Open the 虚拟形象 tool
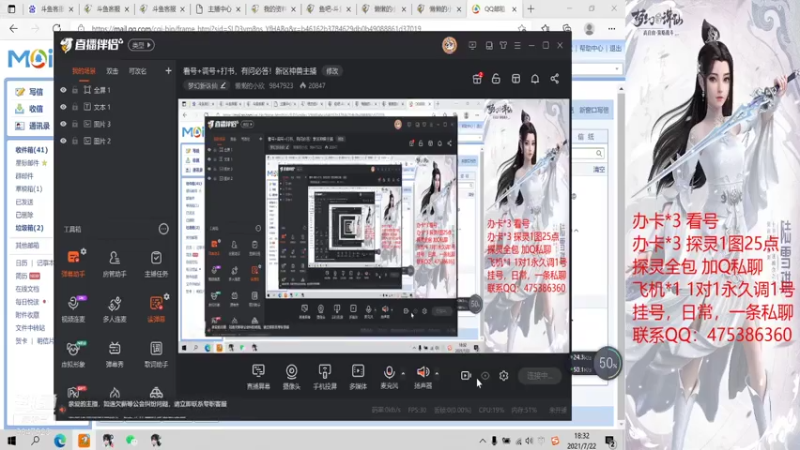 (x=73, y=353)
